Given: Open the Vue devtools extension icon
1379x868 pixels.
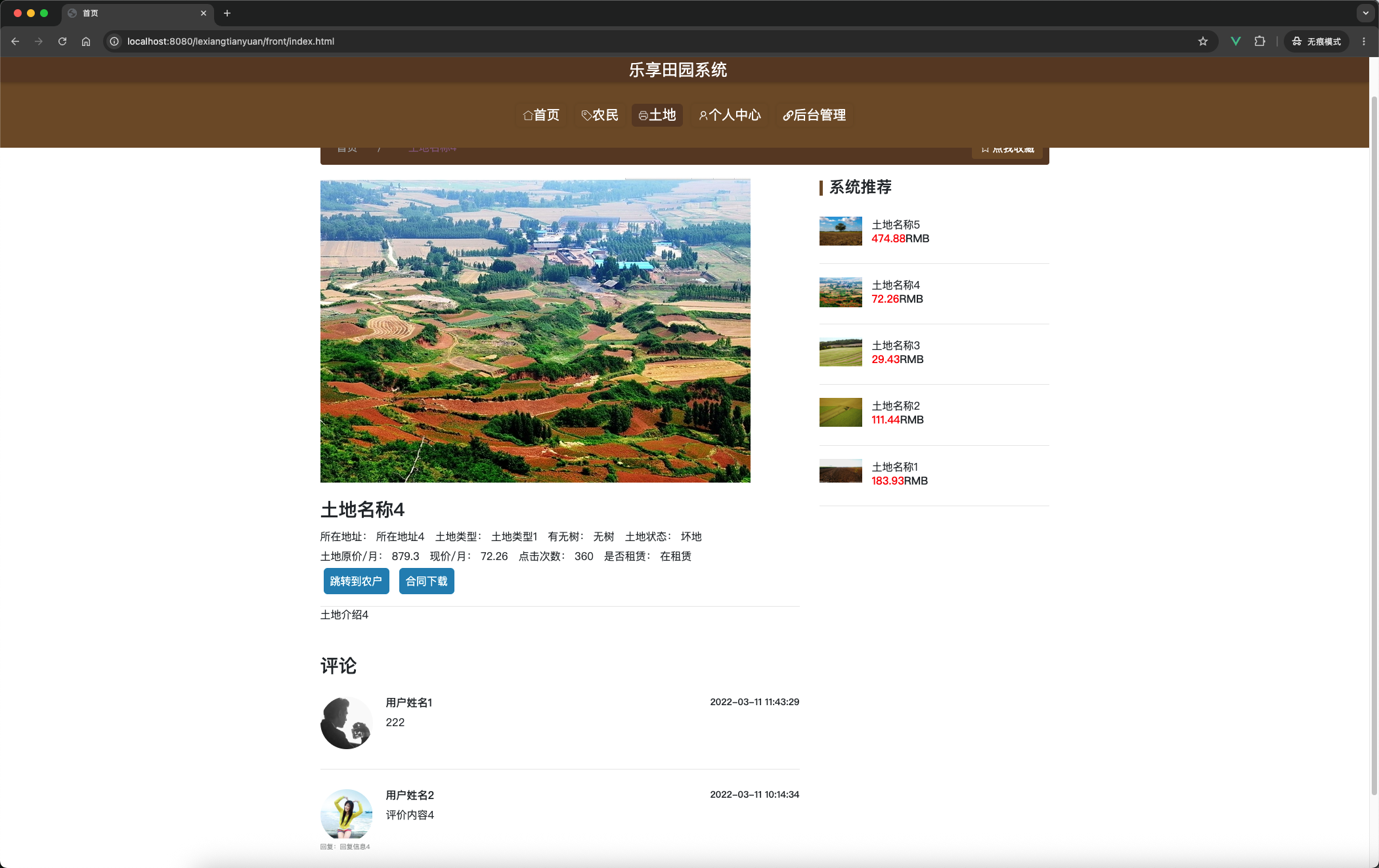Looking at the screenshot, I should tap(1236, 41).
